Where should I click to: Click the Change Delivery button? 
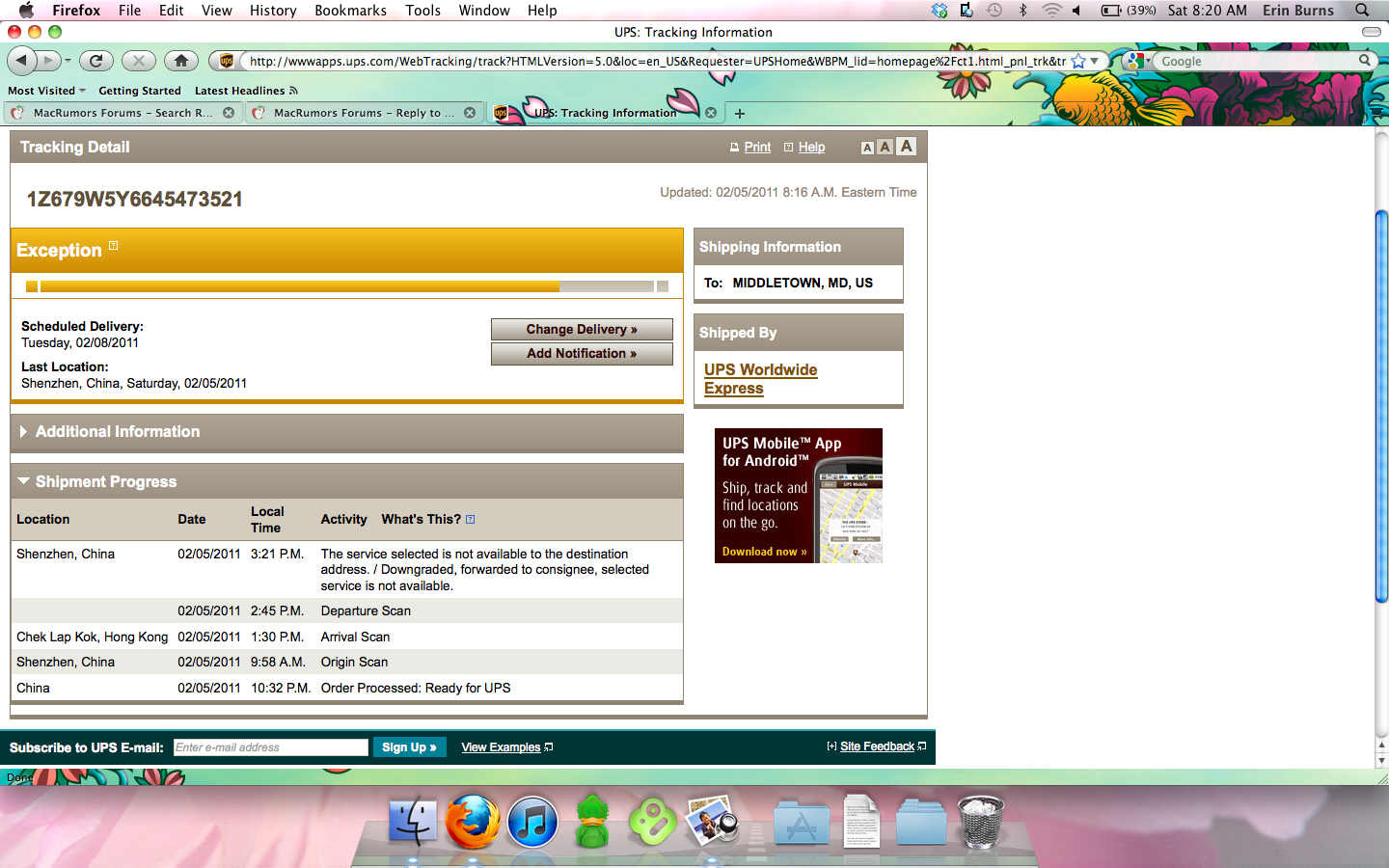(x=582, y=329)
